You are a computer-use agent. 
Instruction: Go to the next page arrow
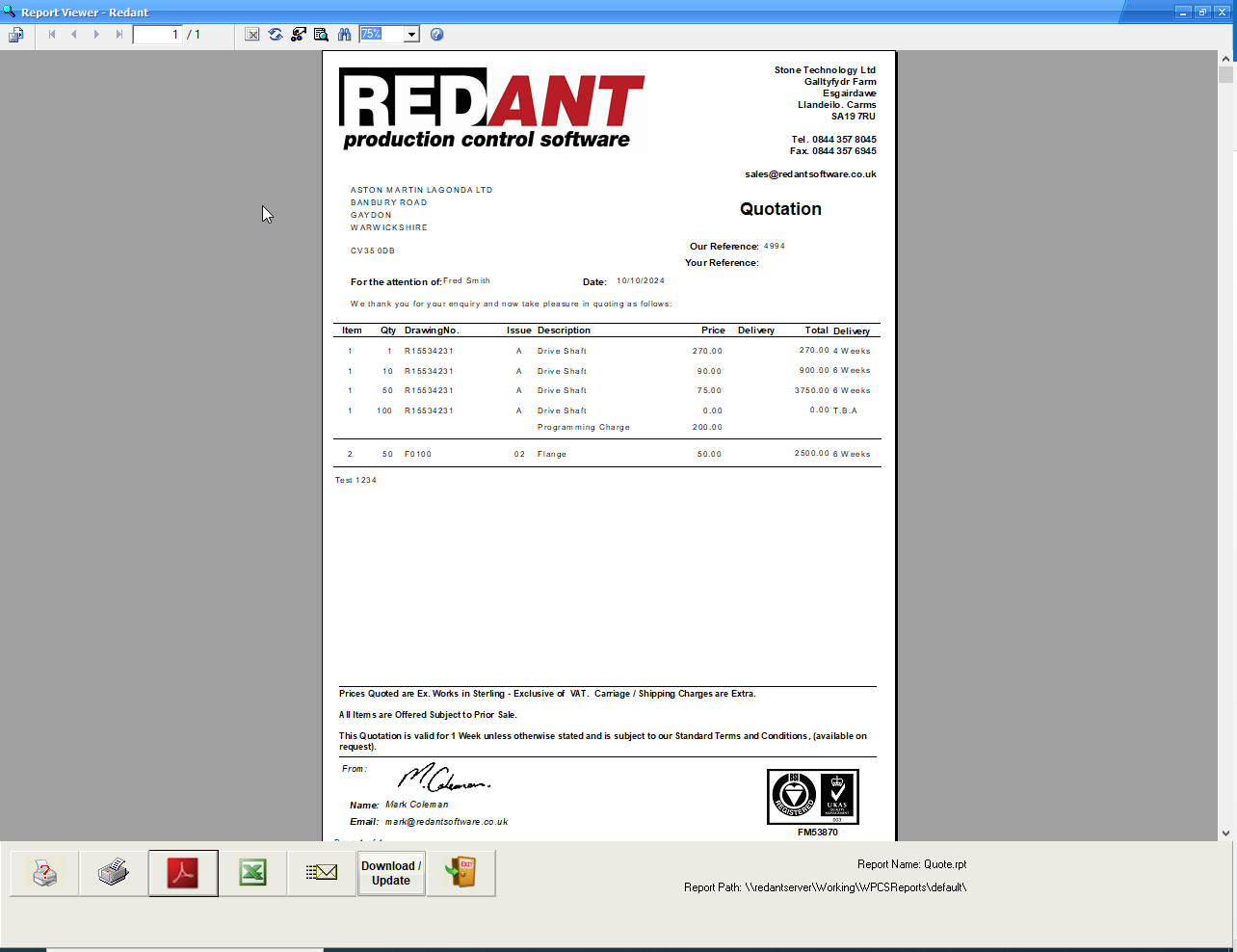[x=96, y=35]
